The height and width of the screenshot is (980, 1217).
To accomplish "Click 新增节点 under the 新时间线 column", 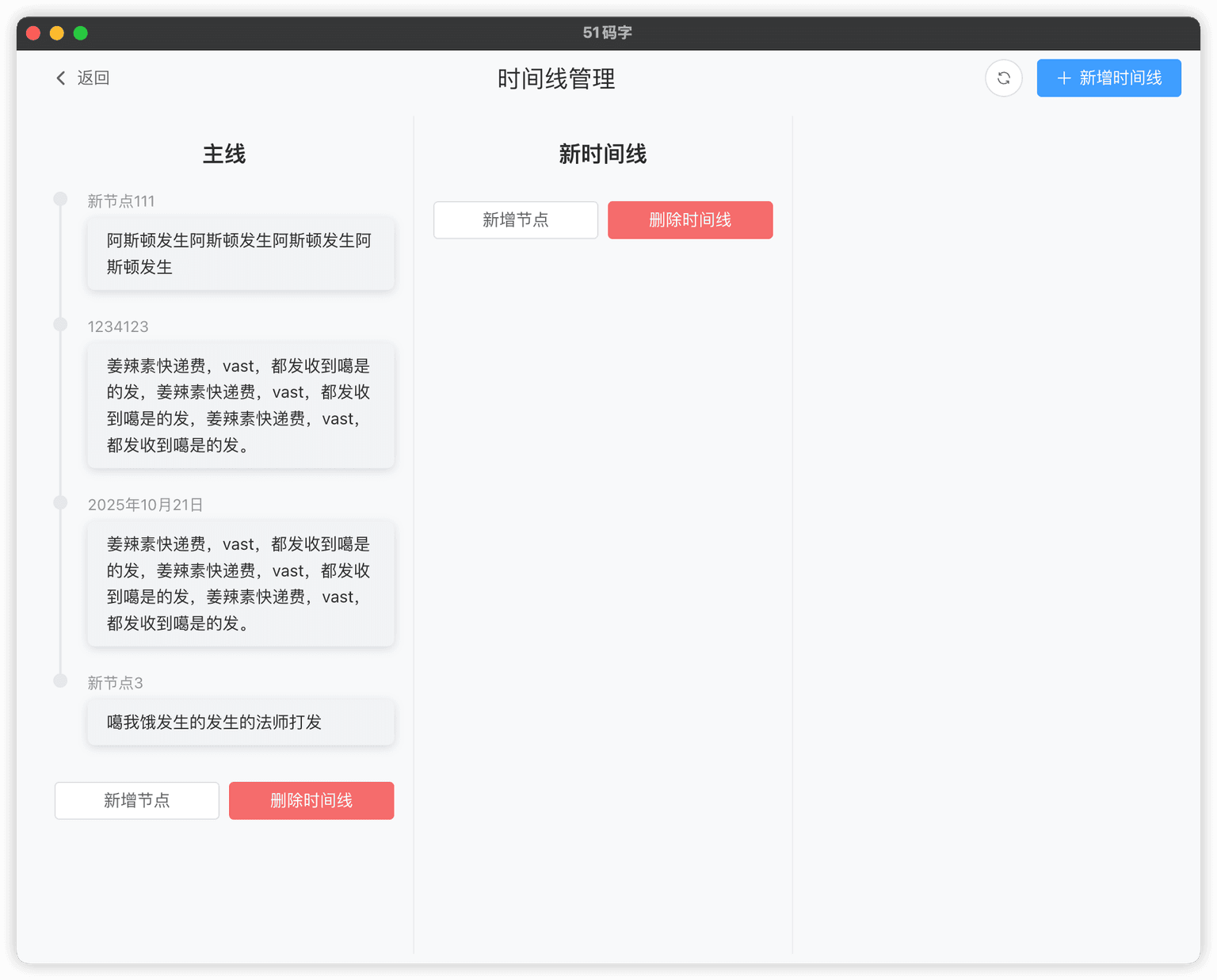I will pos(515,220).
